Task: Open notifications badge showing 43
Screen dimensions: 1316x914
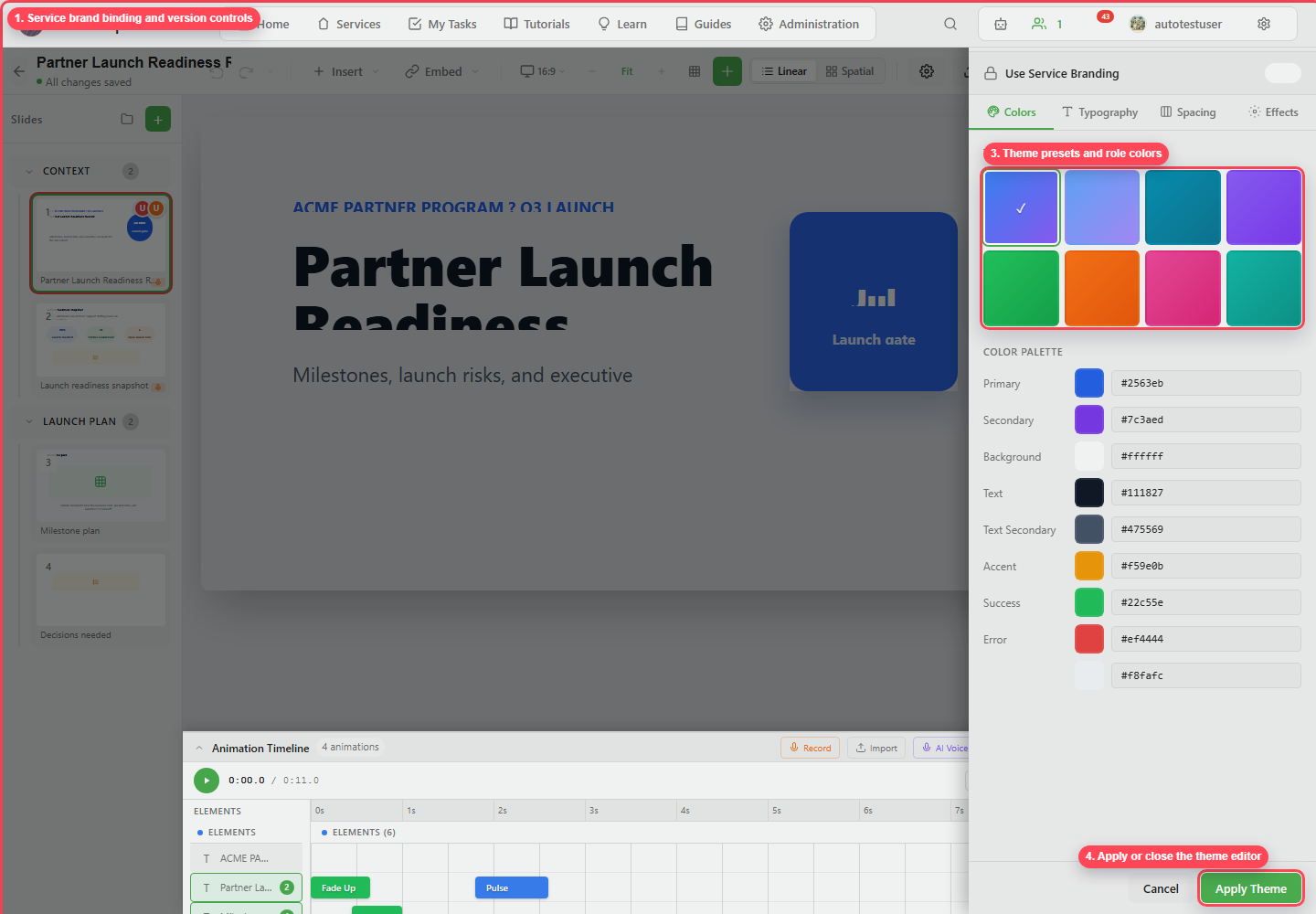Action: tap(1105, 16)
